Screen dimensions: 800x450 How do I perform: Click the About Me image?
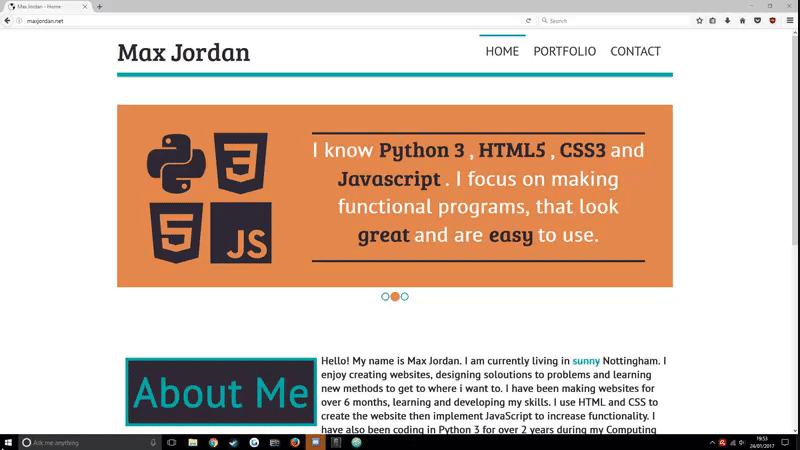(221, 391)
